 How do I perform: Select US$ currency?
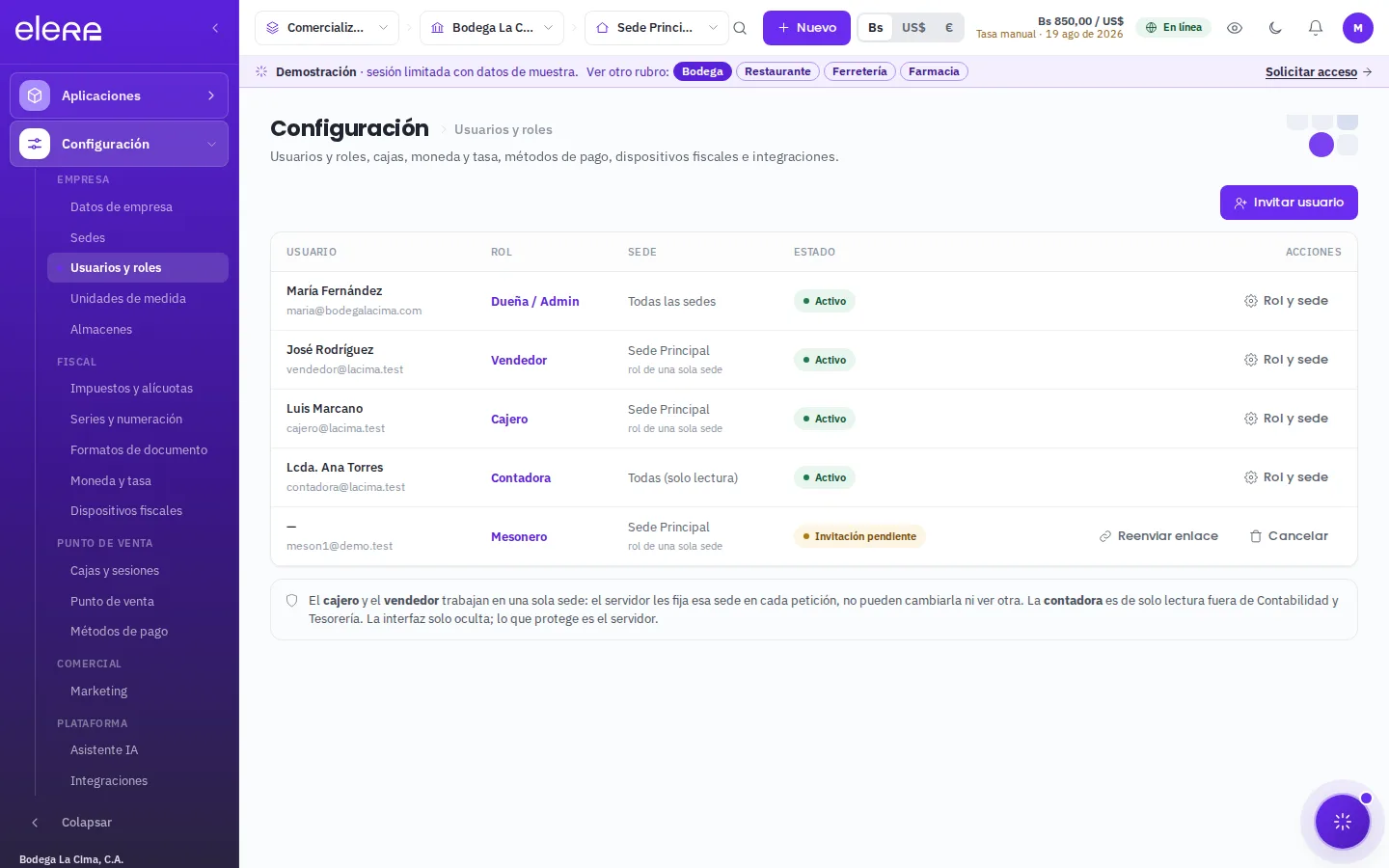click(913, 28)
